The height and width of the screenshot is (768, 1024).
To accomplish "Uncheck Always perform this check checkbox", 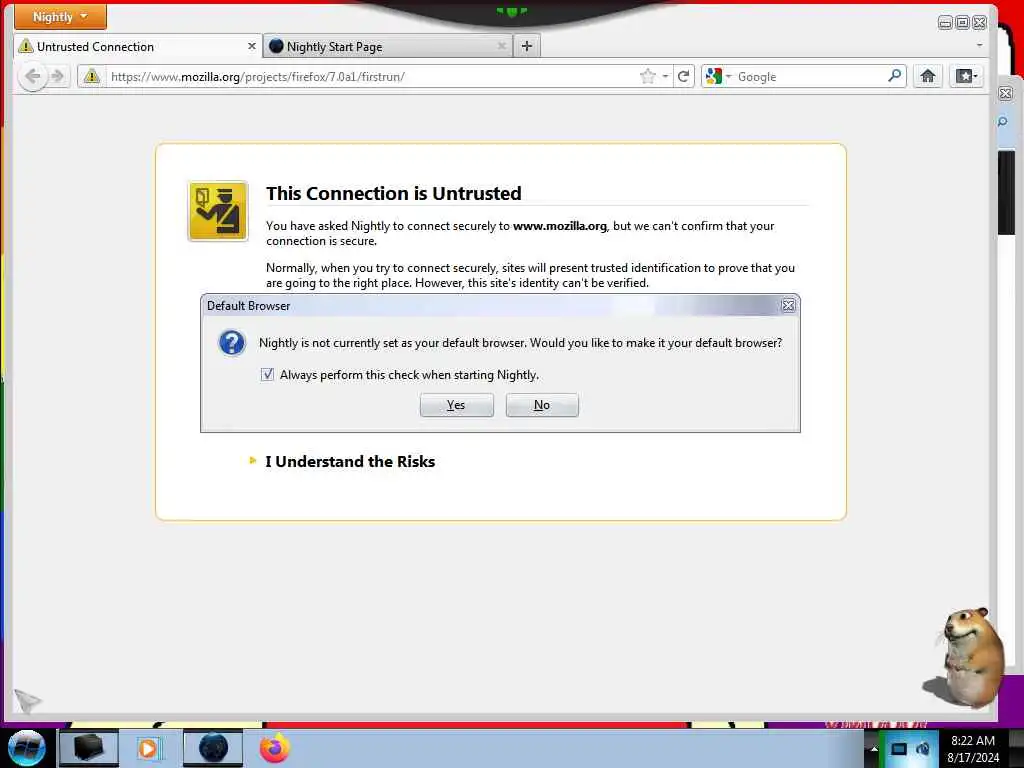I will [x=267, y=374].
